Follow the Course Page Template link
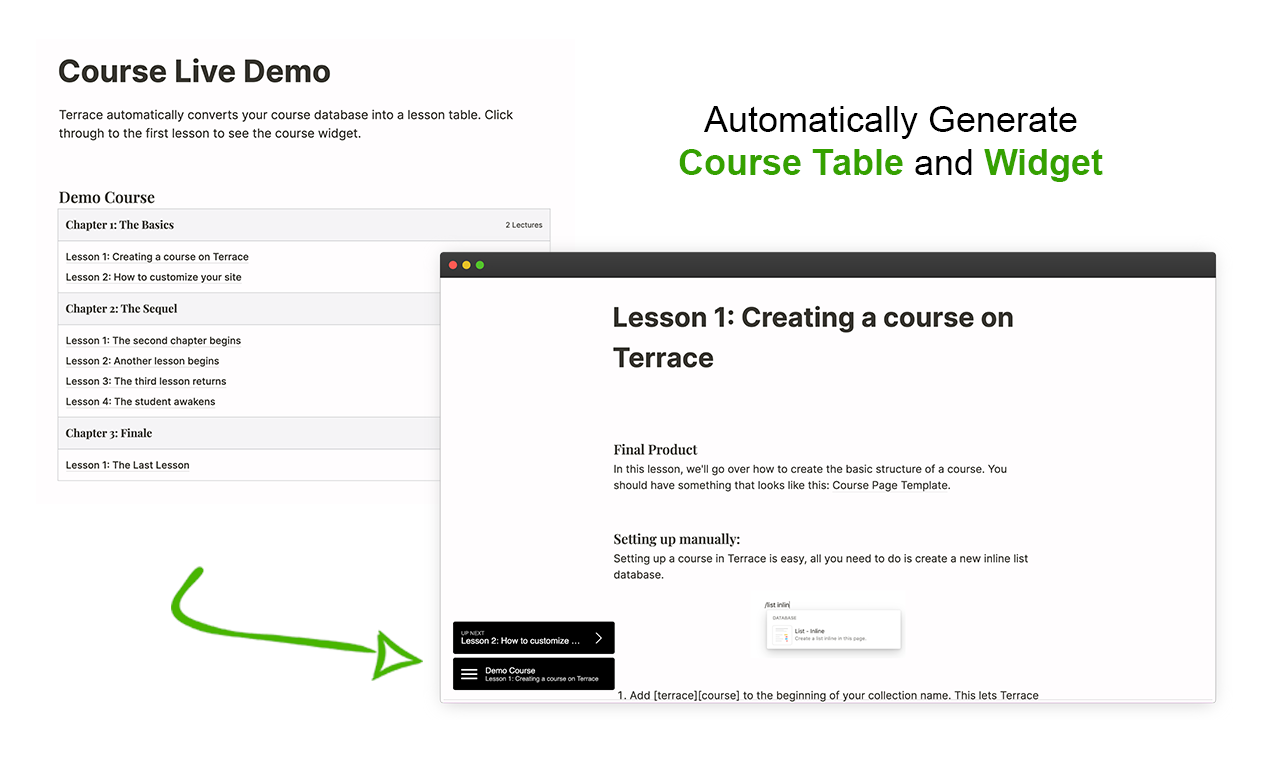 pos(890,485)
